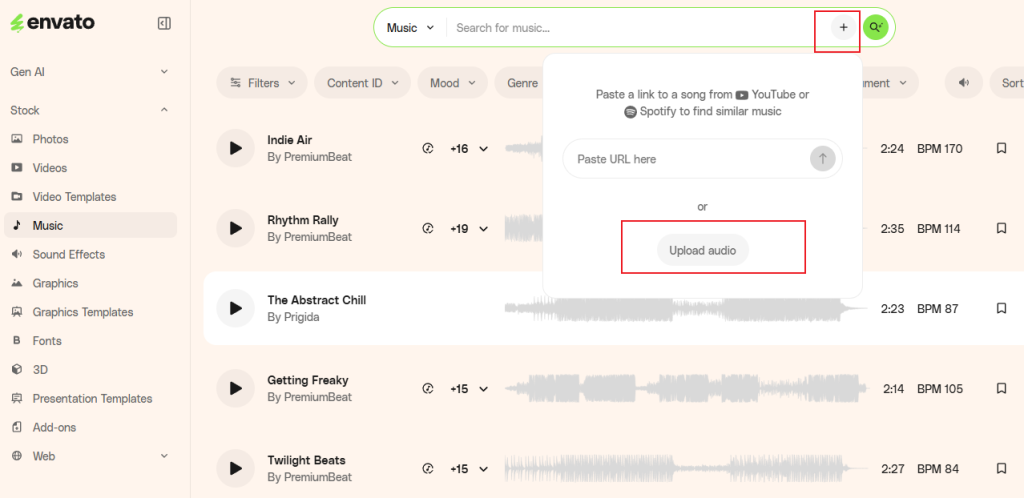Click the green AI search icon

[876, 28]
